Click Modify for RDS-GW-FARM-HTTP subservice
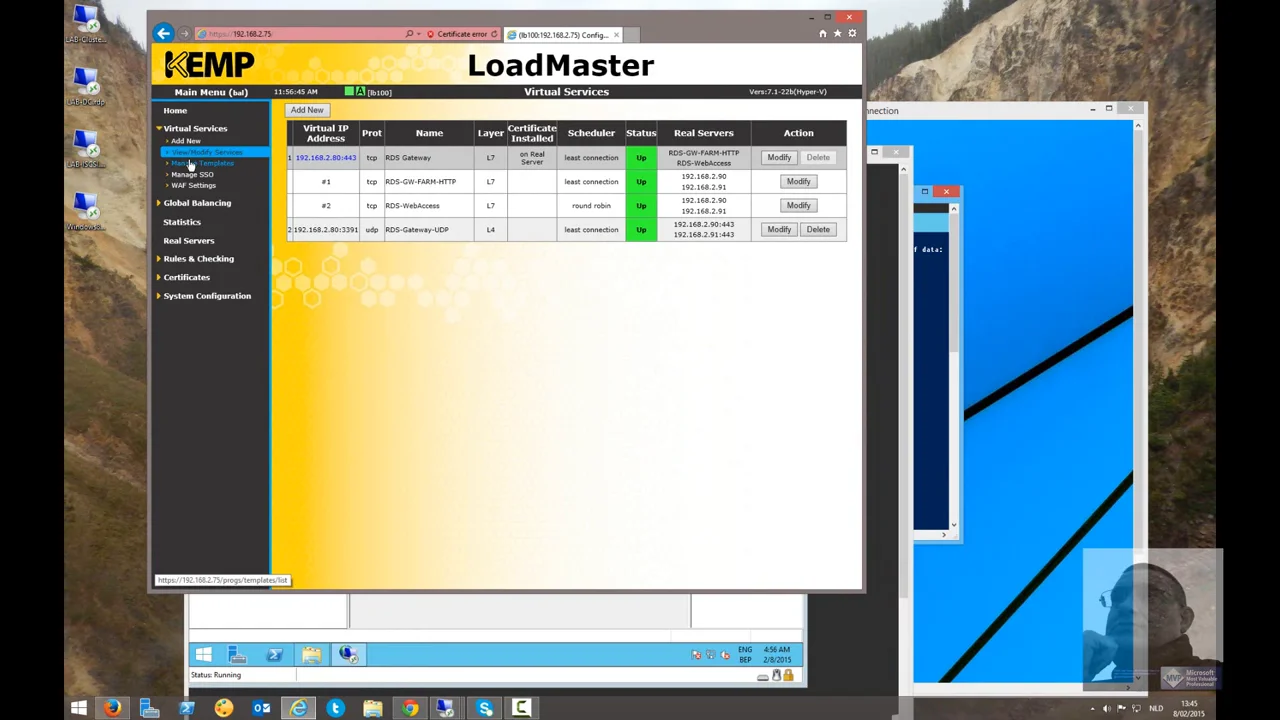 798,182
